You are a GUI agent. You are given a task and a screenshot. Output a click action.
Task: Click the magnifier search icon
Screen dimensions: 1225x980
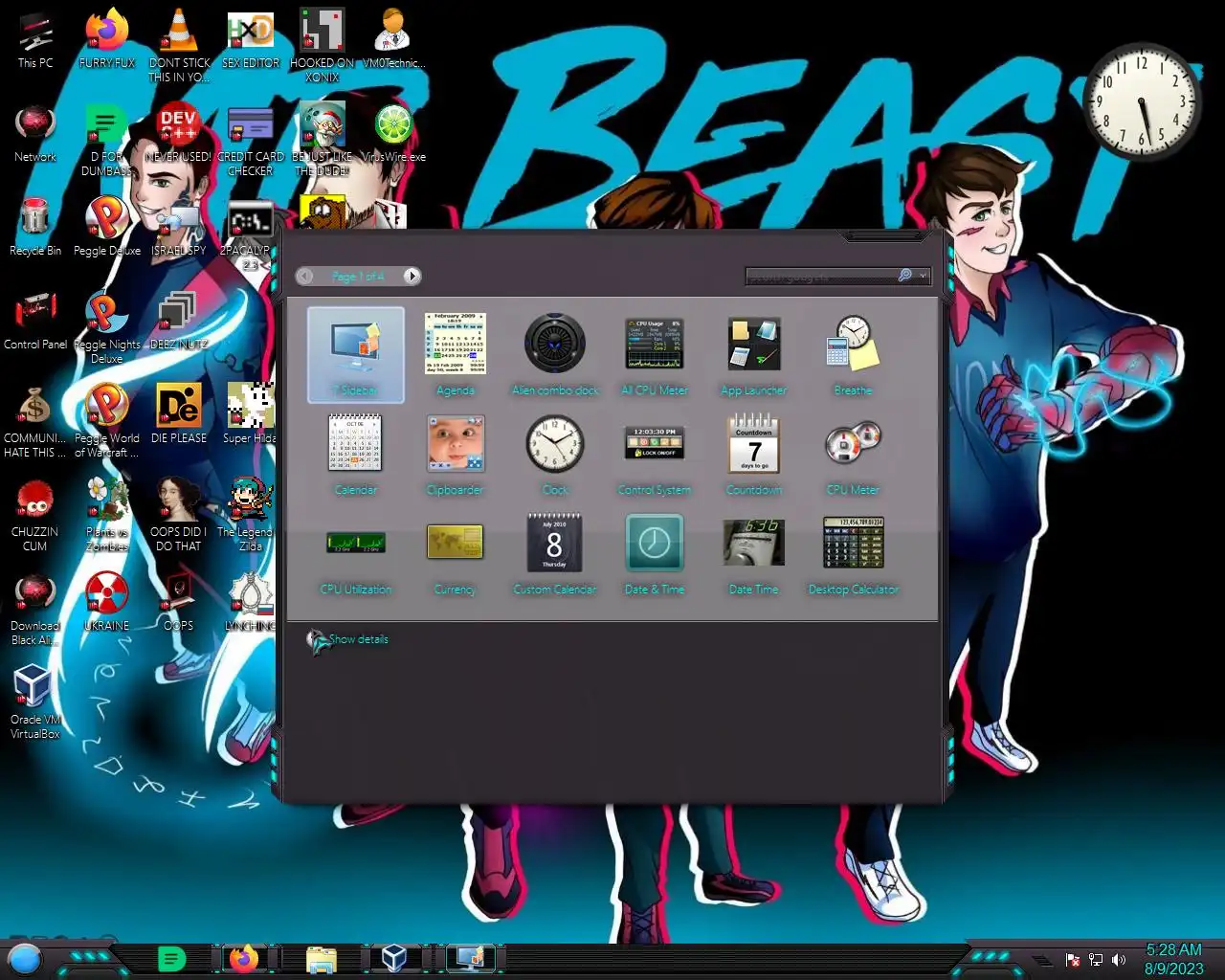pos(904,276)
